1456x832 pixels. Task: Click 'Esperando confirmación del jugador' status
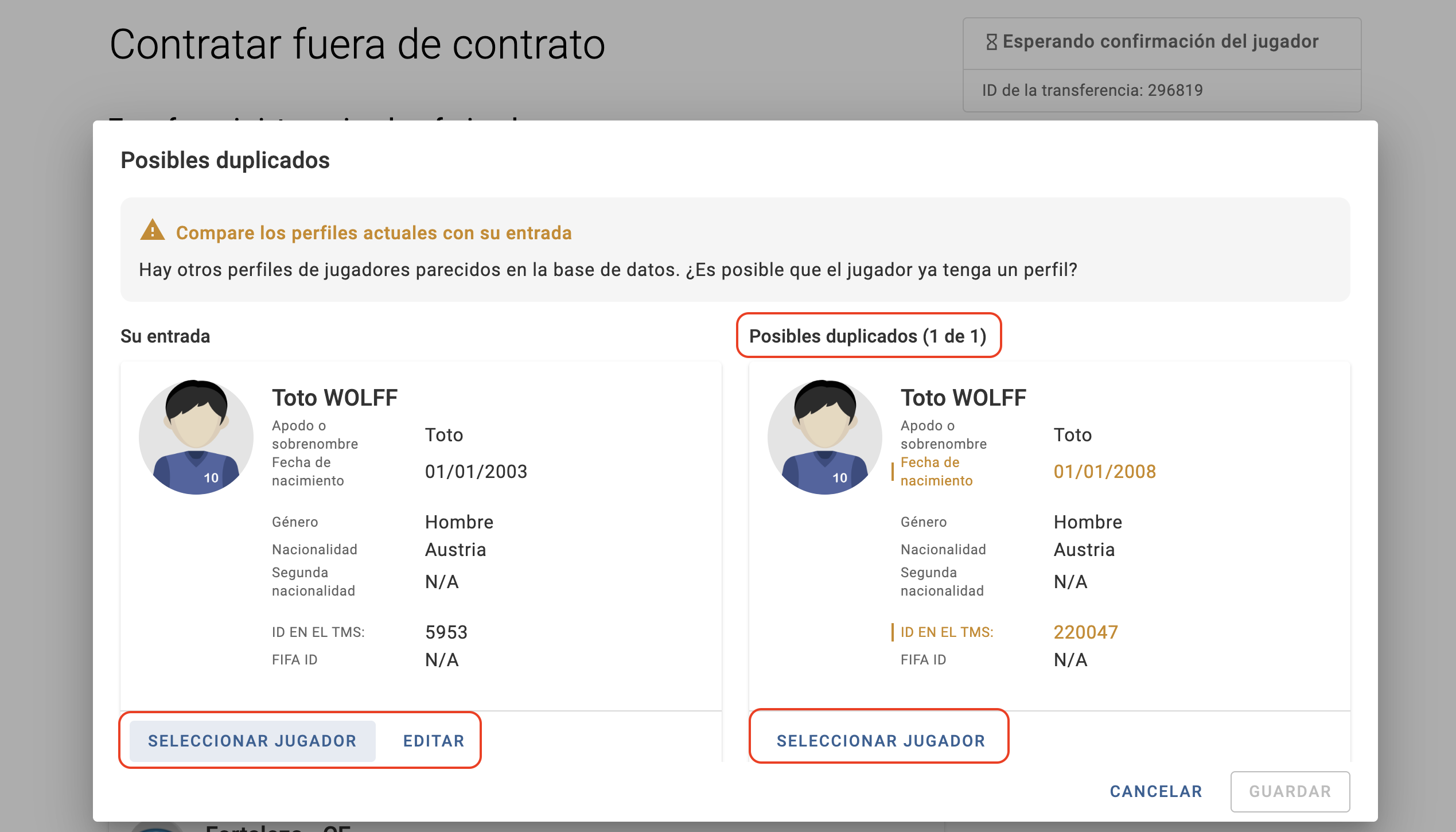click(1161, 41)
